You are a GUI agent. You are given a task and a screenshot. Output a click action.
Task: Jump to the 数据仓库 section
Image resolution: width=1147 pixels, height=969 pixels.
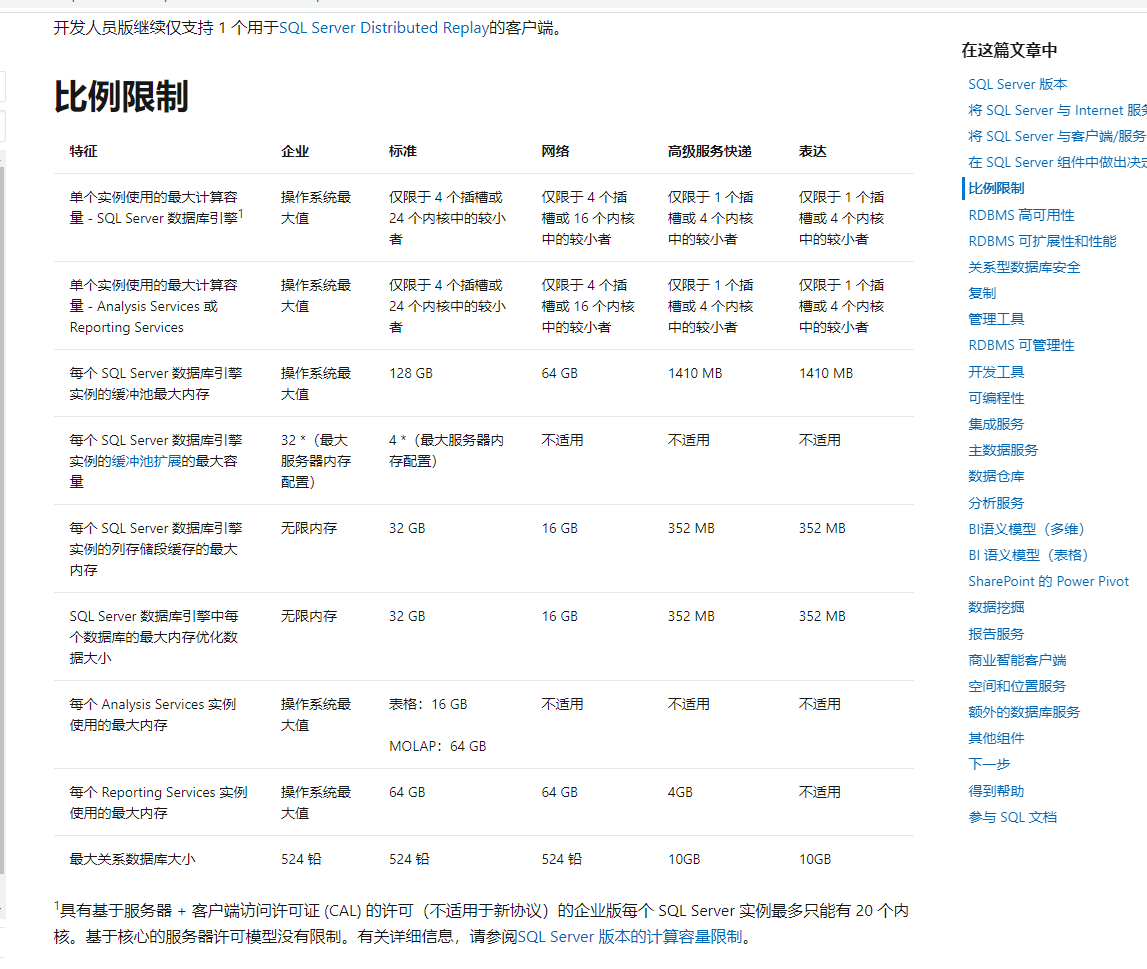996,476
